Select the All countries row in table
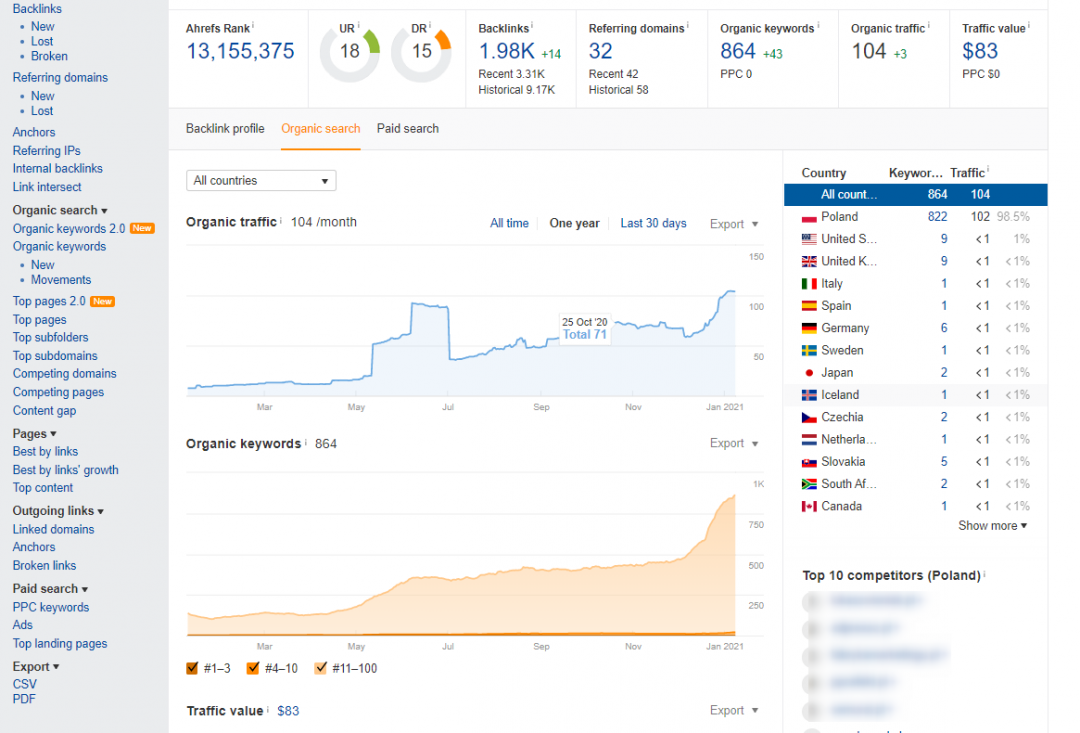Screen dimensions: 1080x733 click(915, 195)
